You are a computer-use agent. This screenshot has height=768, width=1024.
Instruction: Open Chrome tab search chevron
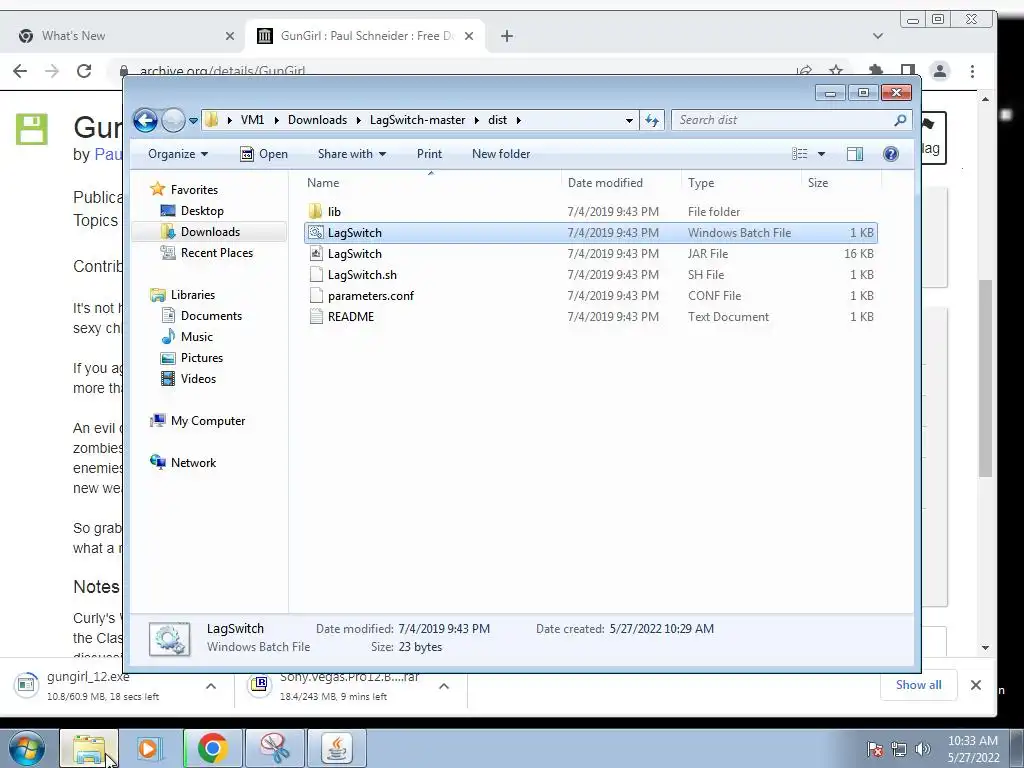tap(878, 36)
